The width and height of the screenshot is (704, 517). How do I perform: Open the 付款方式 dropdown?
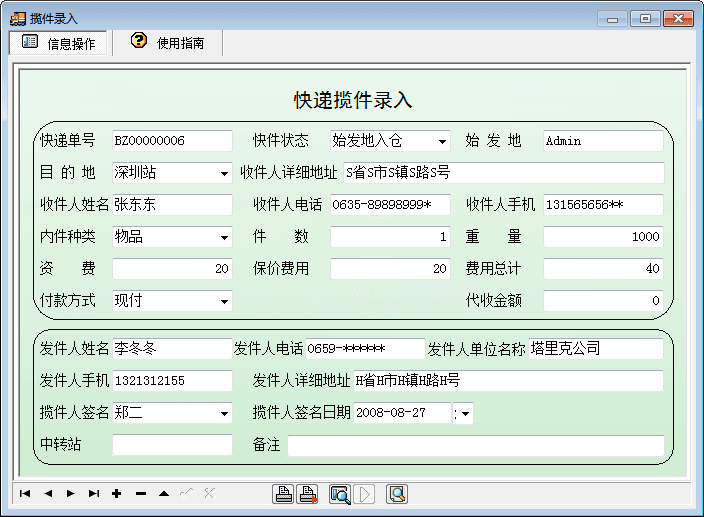(224, 302)
